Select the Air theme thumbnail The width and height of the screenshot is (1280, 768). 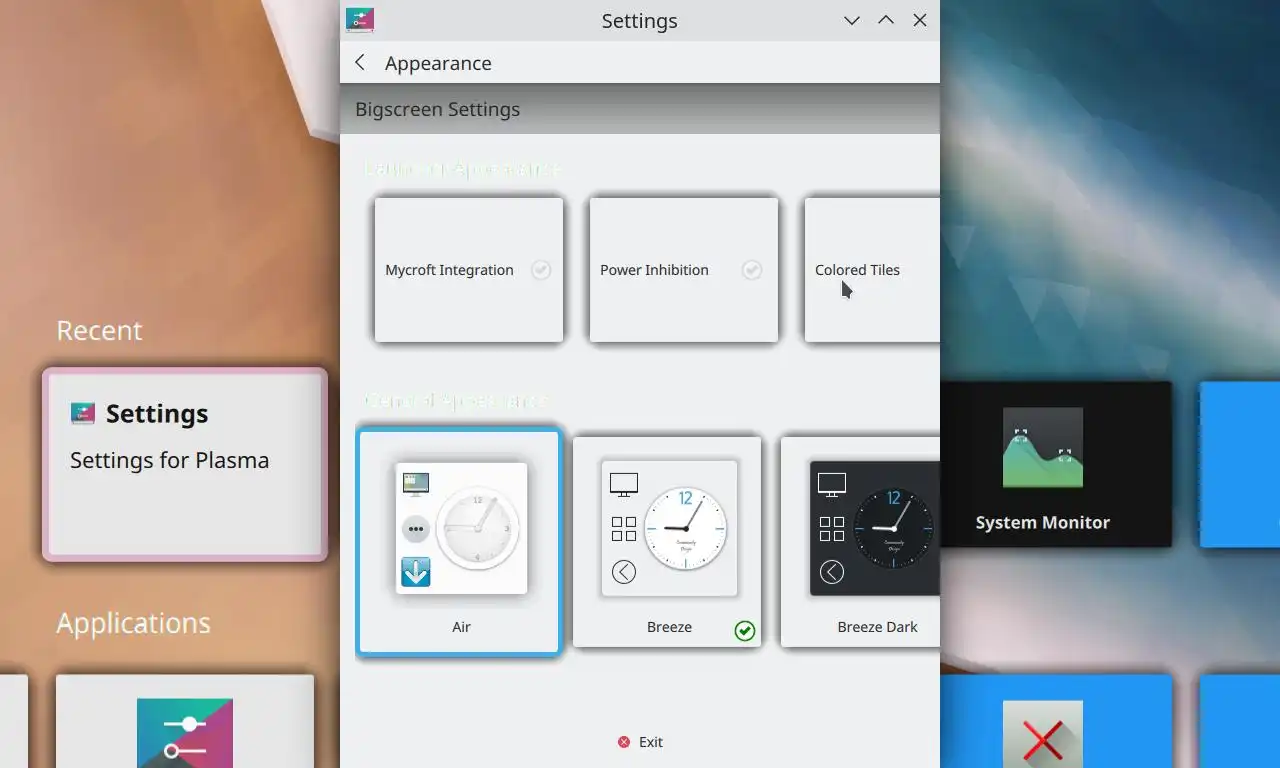[459, 541]
